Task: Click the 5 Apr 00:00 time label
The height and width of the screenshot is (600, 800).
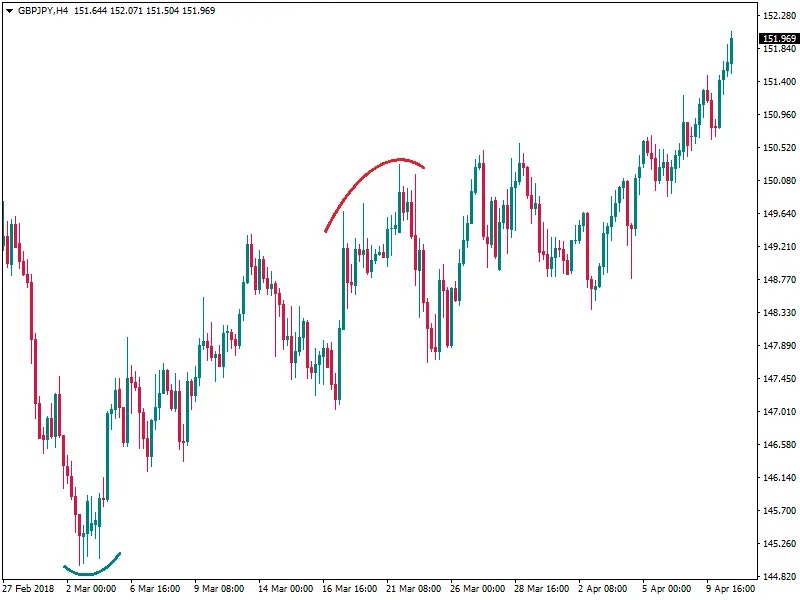Action: point(667,589)
